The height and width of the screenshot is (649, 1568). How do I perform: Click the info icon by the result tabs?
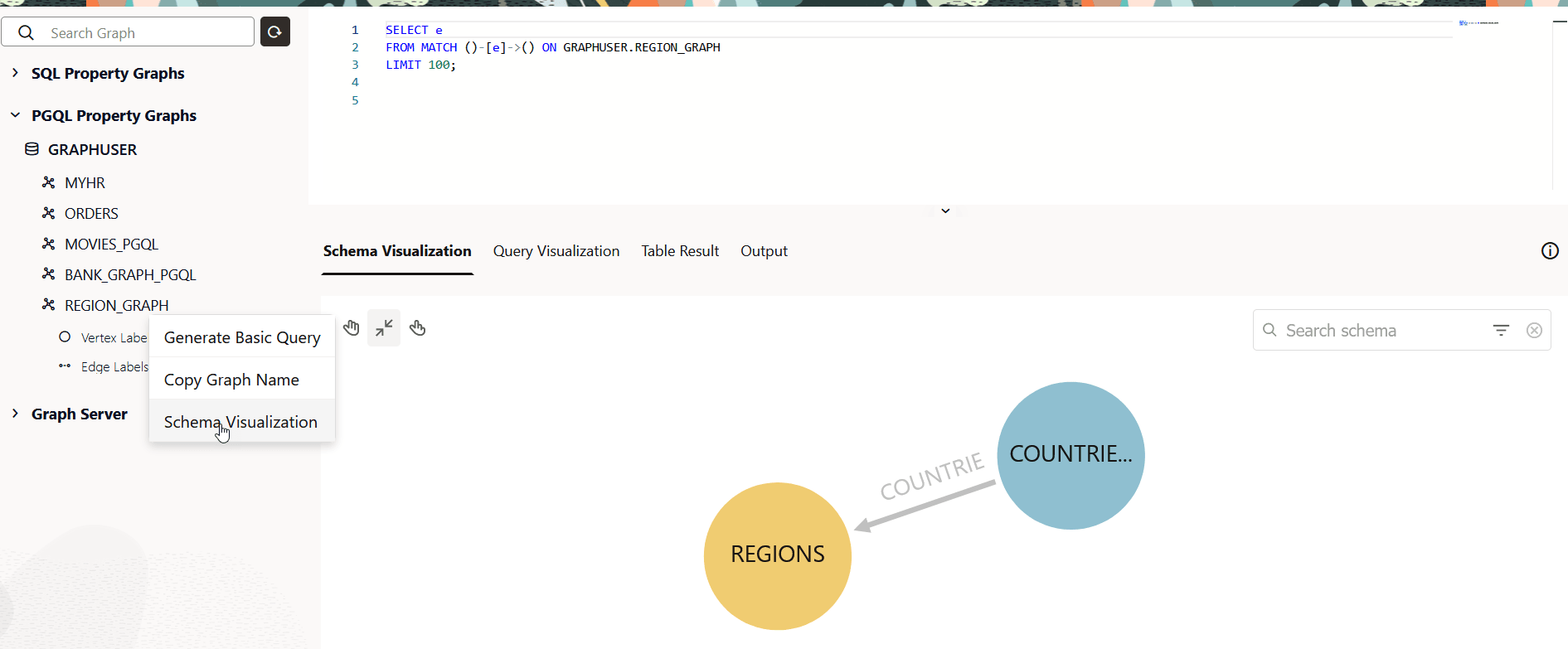tap(1550, 251)
